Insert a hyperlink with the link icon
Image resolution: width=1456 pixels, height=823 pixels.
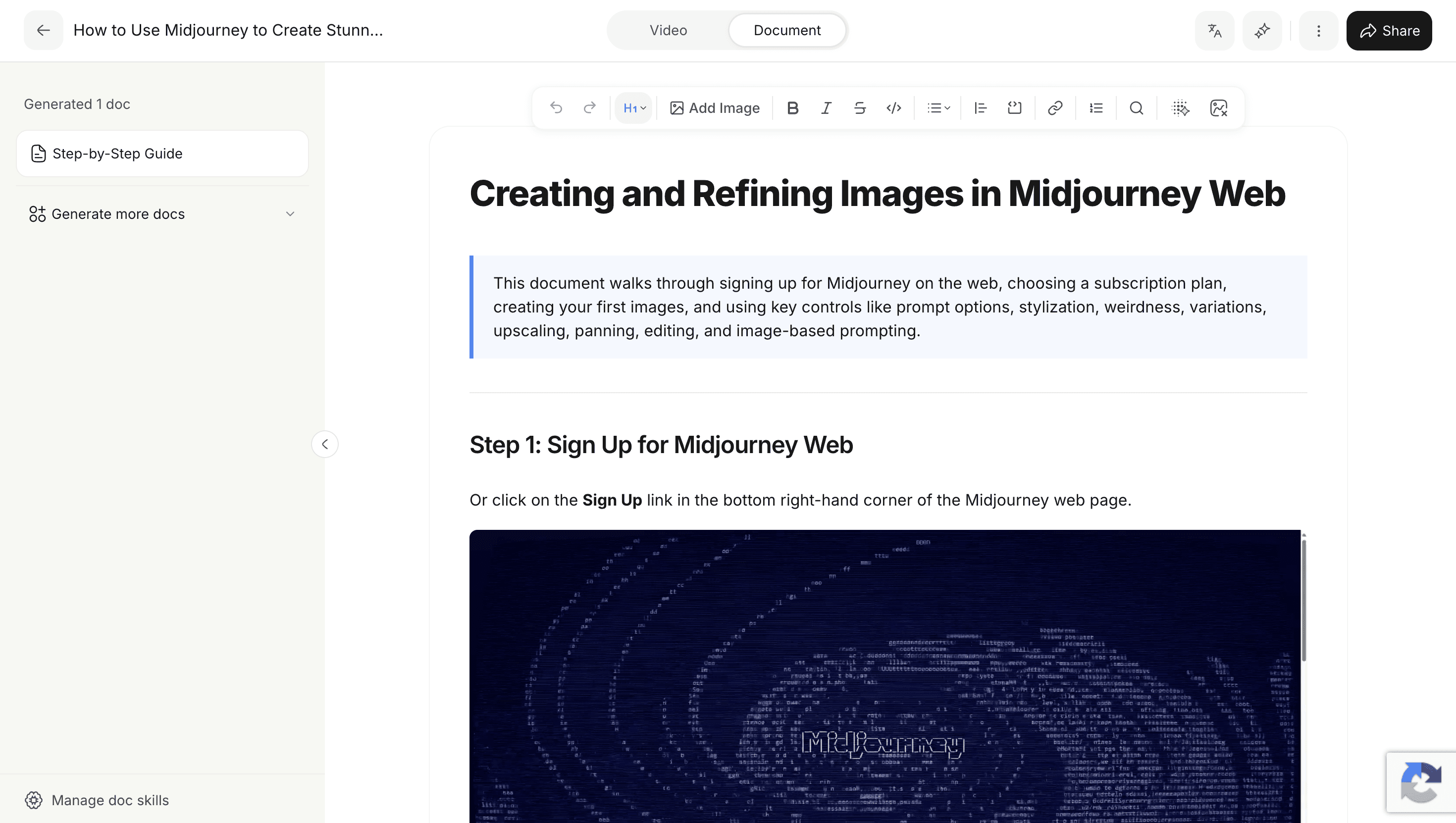point(1055,108)
